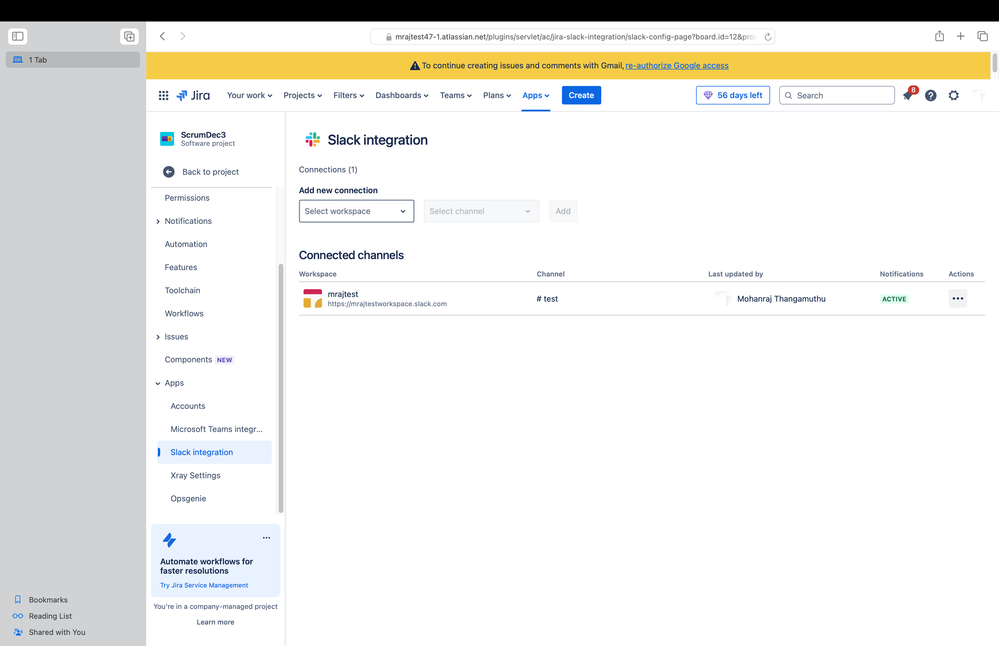The width and height of the screenshot is (999, 646).
Task: Open Bookmarks in the Safari sidebar
Action: [x=48, y=600]
